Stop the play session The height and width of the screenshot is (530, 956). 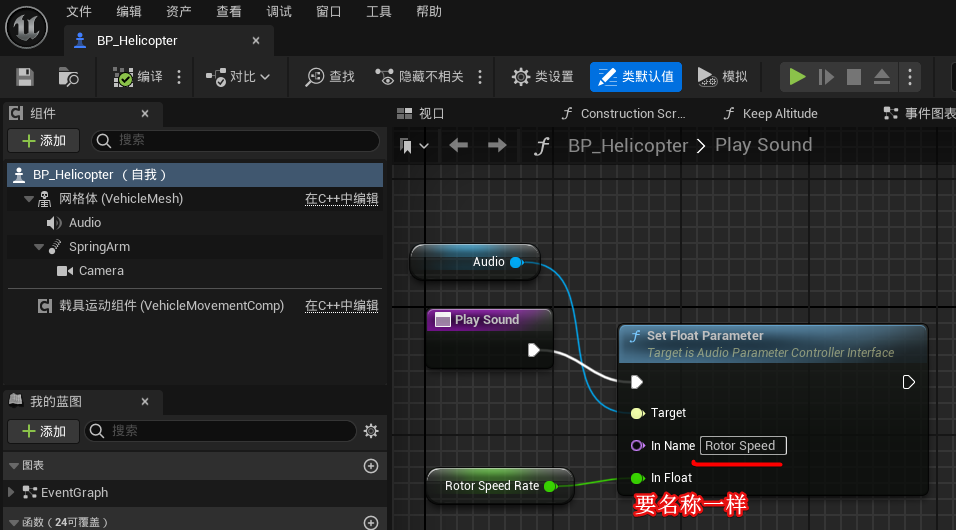point(854,77)
